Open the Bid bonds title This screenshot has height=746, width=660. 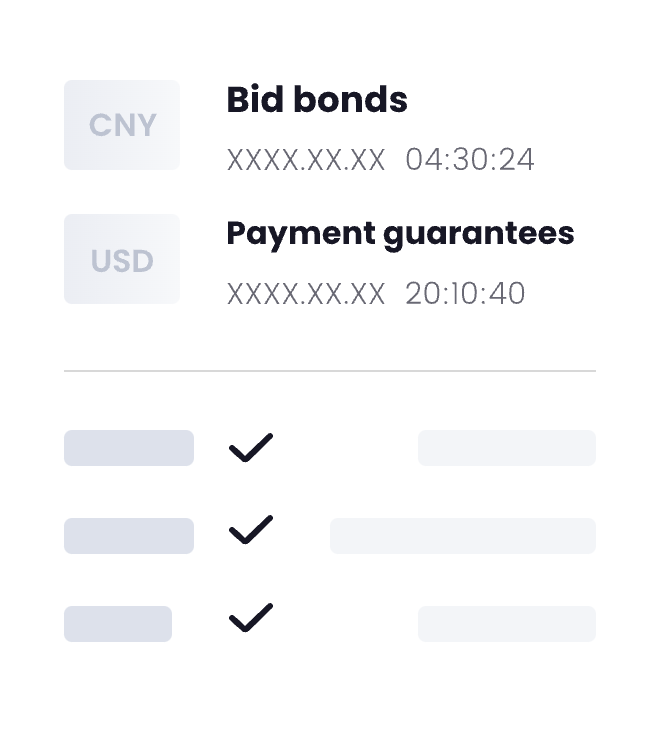click(x=317, y=100)
